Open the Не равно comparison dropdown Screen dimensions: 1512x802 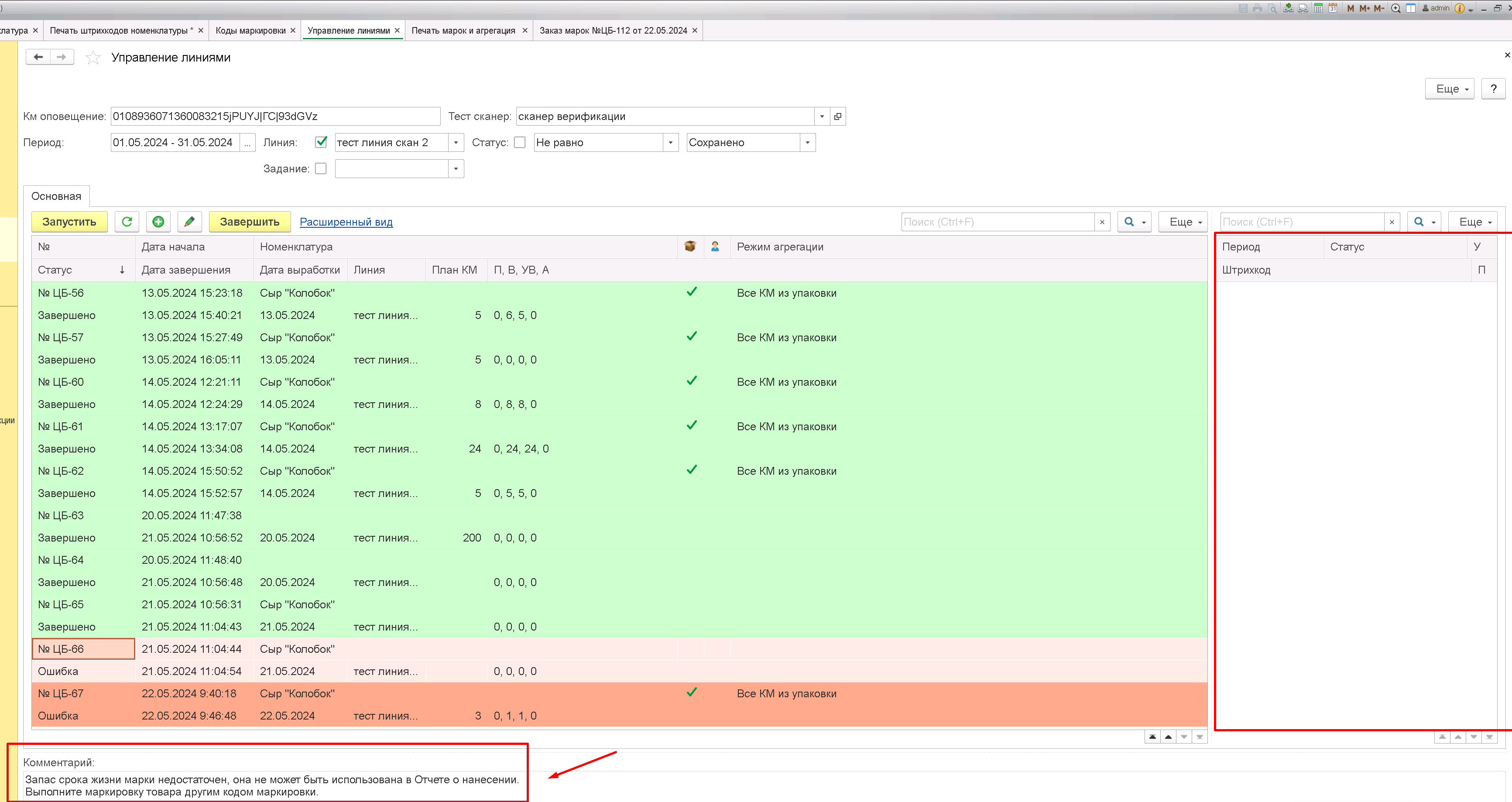(x=671, y=143)
